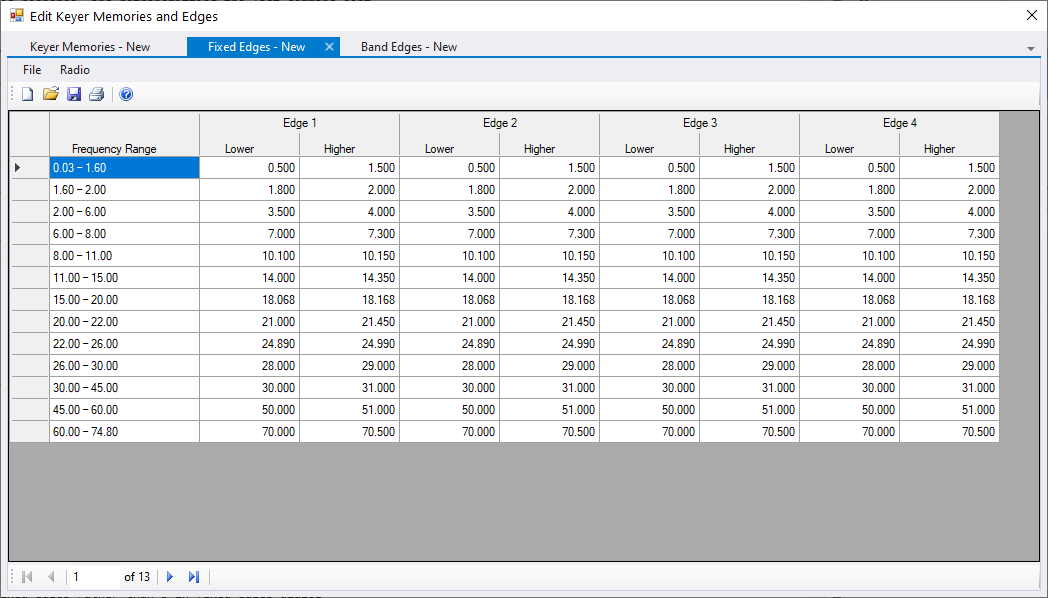The width and height of the screenshot is (1048, 598).
Task: Select the 60.00 – 74.80 frequency range cell
Action: click(124, 432)
